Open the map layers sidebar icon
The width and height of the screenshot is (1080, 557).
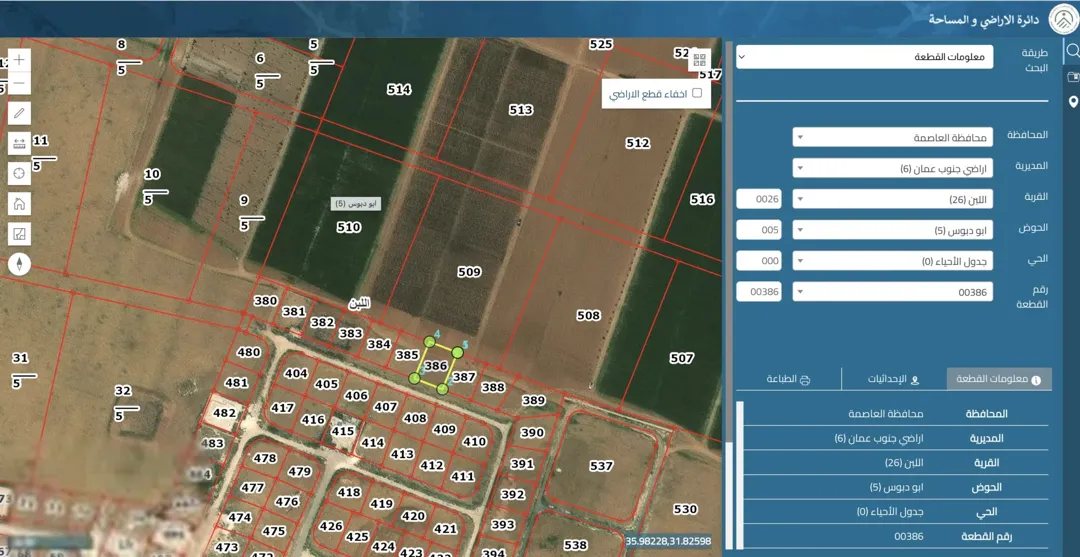pos(1072,76)
